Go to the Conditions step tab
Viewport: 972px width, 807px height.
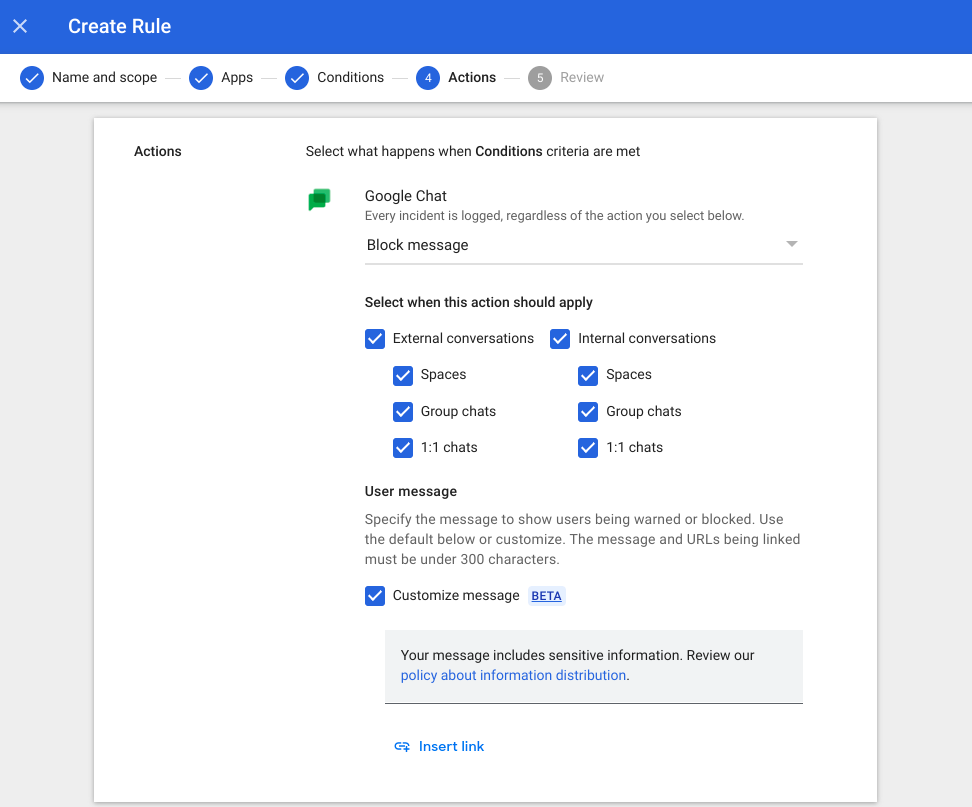pyautogui.click(x=350, y=78)
